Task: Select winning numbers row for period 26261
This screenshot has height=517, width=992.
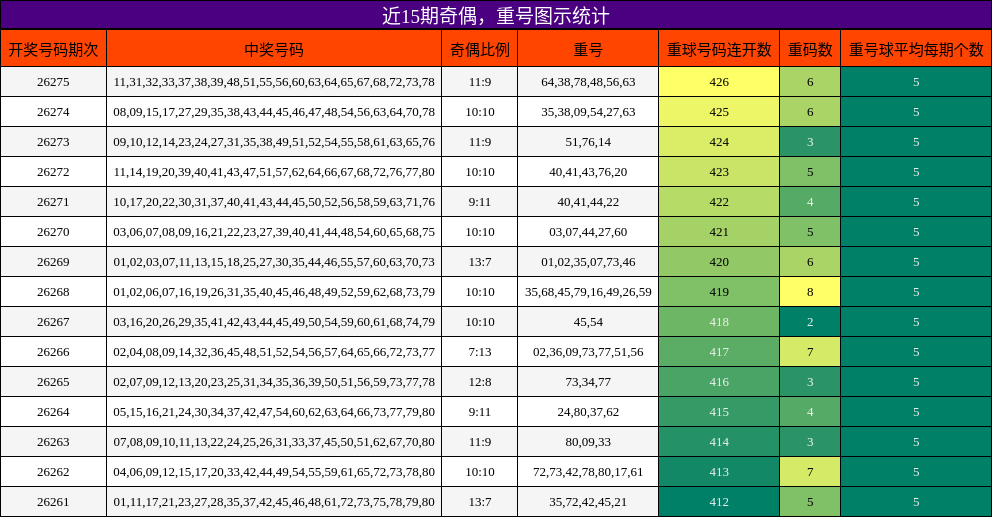Action: pos(274,502)
